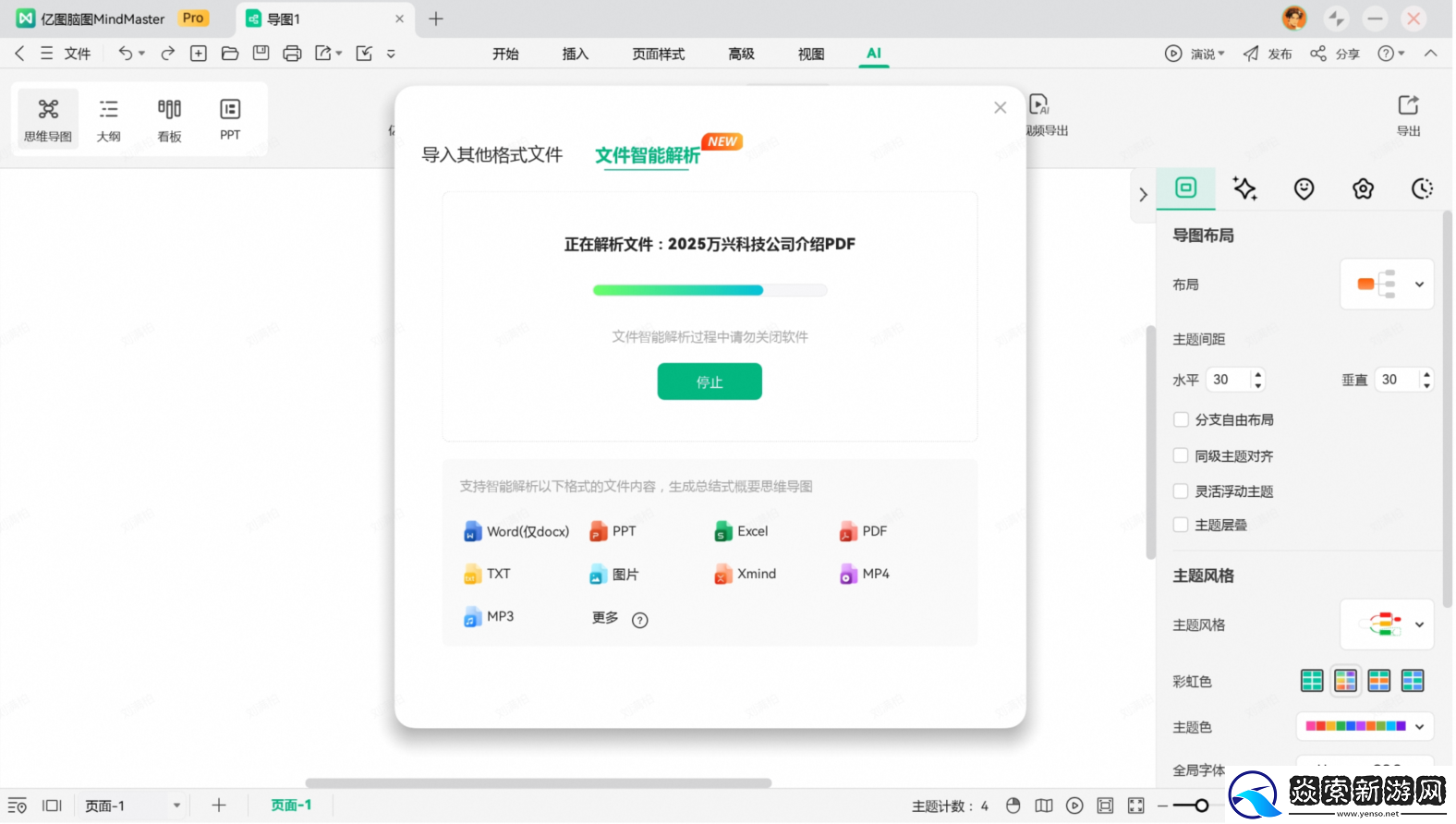The image size is (1456, 824).
Task: Expand the quick access toolbar overflow arrow
Action: tap(391, 54)
